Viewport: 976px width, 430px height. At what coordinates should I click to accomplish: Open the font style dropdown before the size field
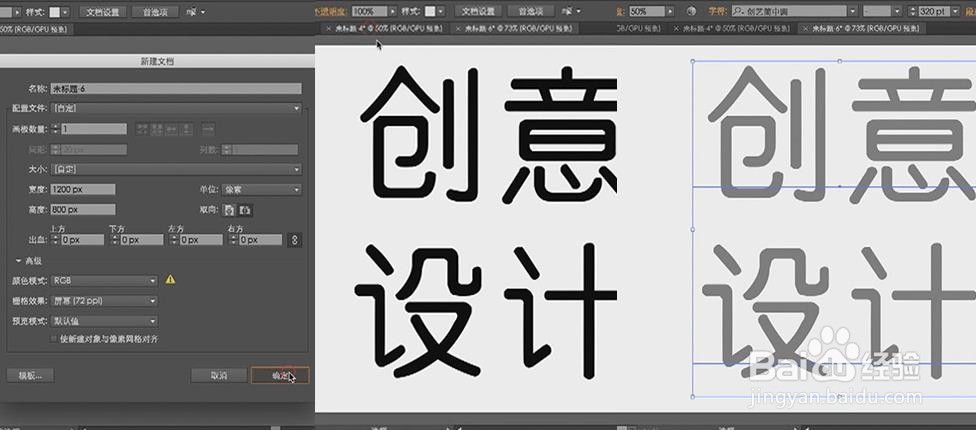898,11
